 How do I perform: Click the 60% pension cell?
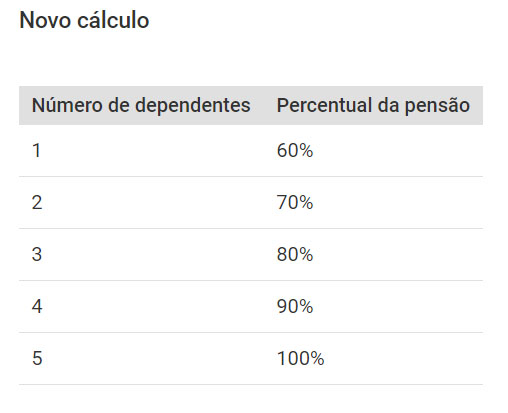point(295,150)
